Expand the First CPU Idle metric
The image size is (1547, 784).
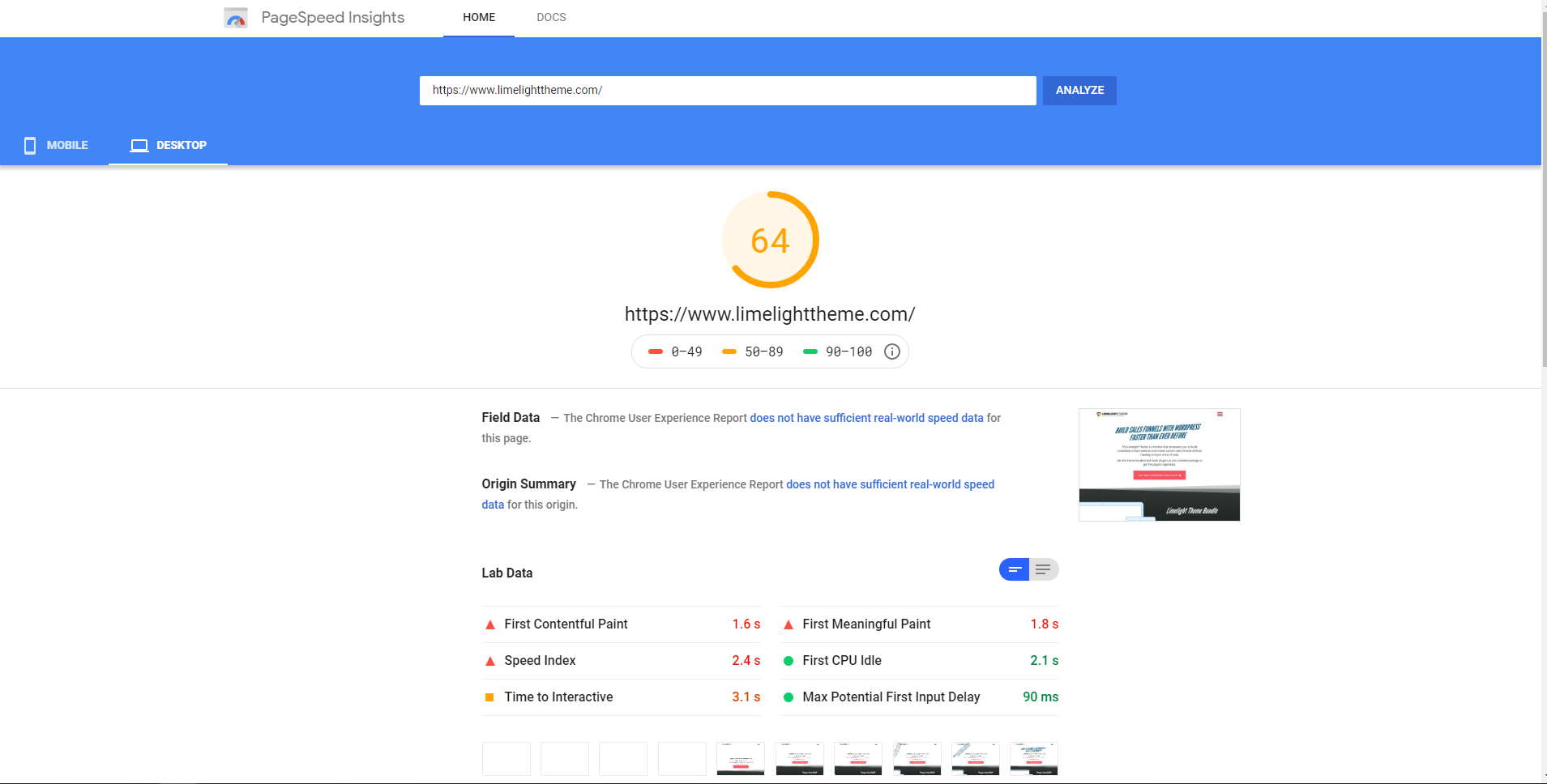click(x=920, y=661)
